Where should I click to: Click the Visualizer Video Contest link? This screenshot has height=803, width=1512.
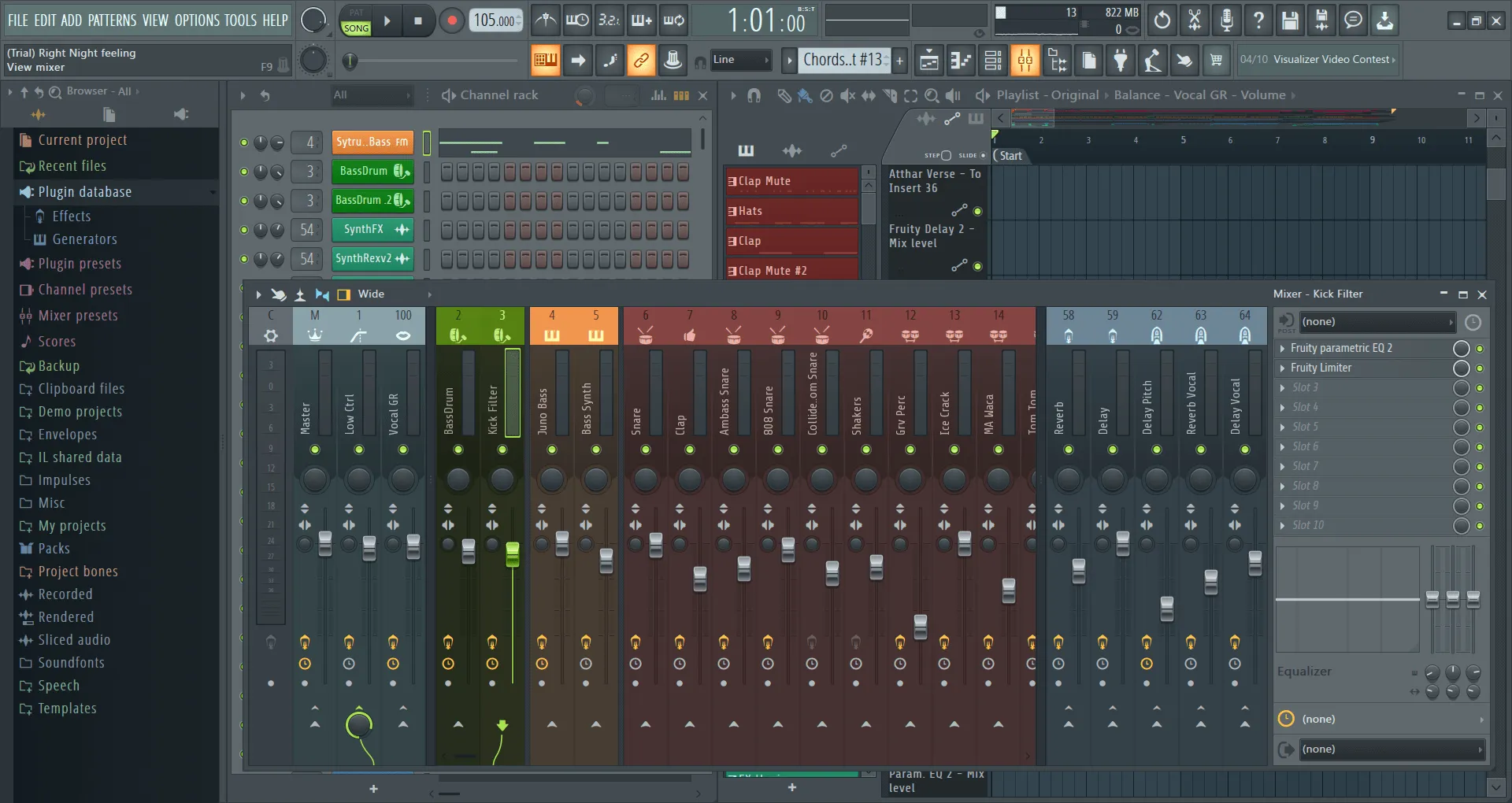[x=1317, y=59]
